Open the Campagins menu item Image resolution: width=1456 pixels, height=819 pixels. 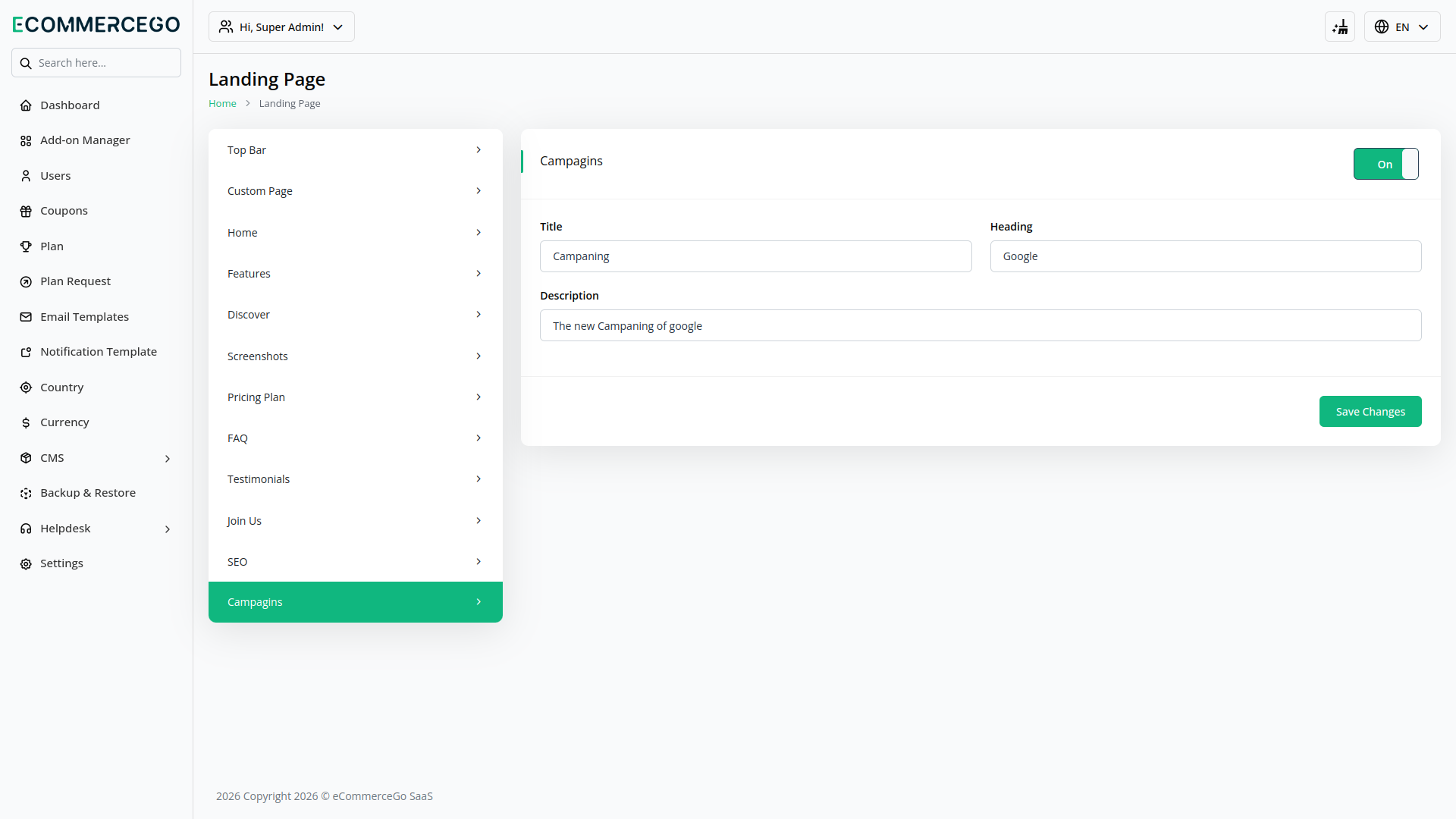[356, 602]
